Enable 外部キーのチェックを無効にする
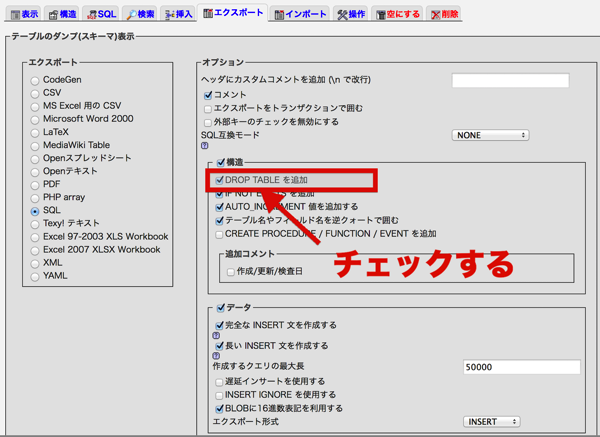Viewport: 600px width, 437px height. tap(208, 122)
